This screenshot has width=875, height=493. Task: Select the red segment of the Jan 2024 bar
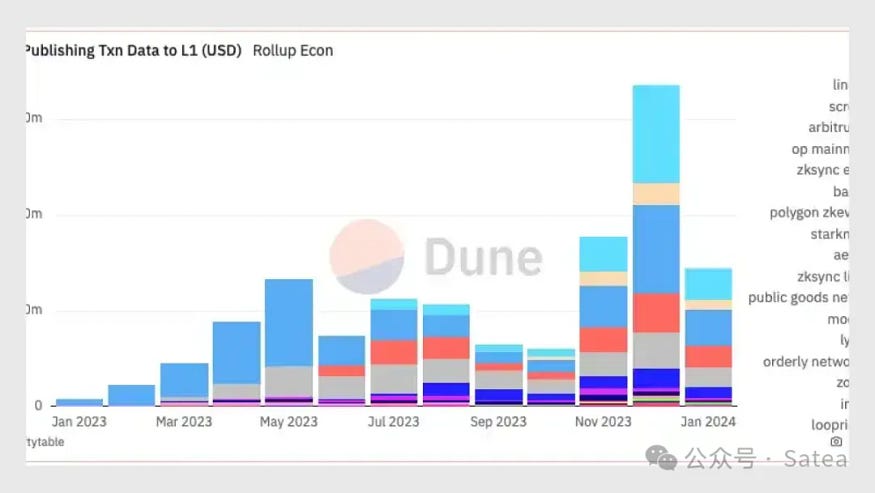tap(708, 357)
